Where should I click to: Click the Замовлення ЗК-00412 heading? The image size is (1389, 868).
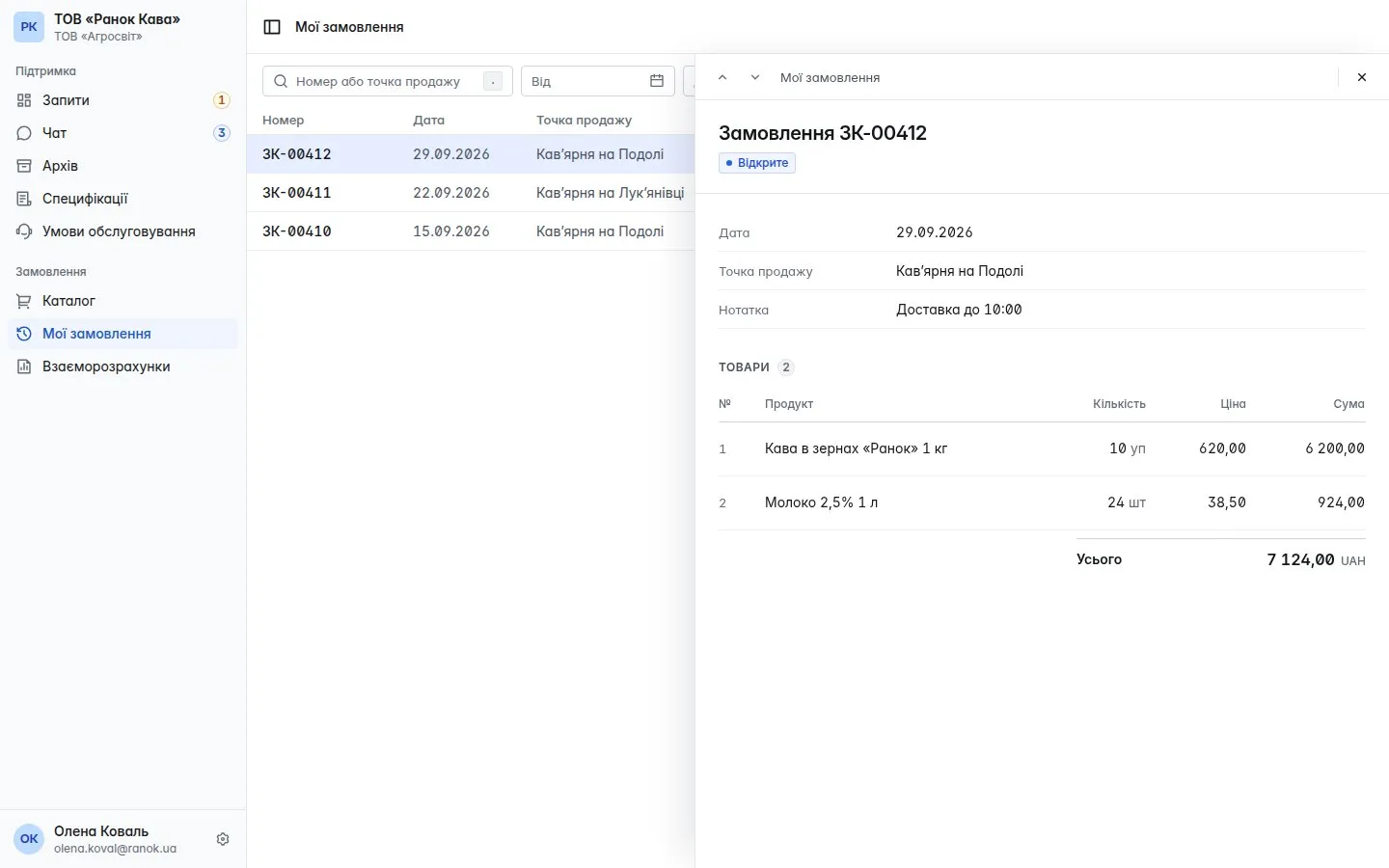point(823,133)
